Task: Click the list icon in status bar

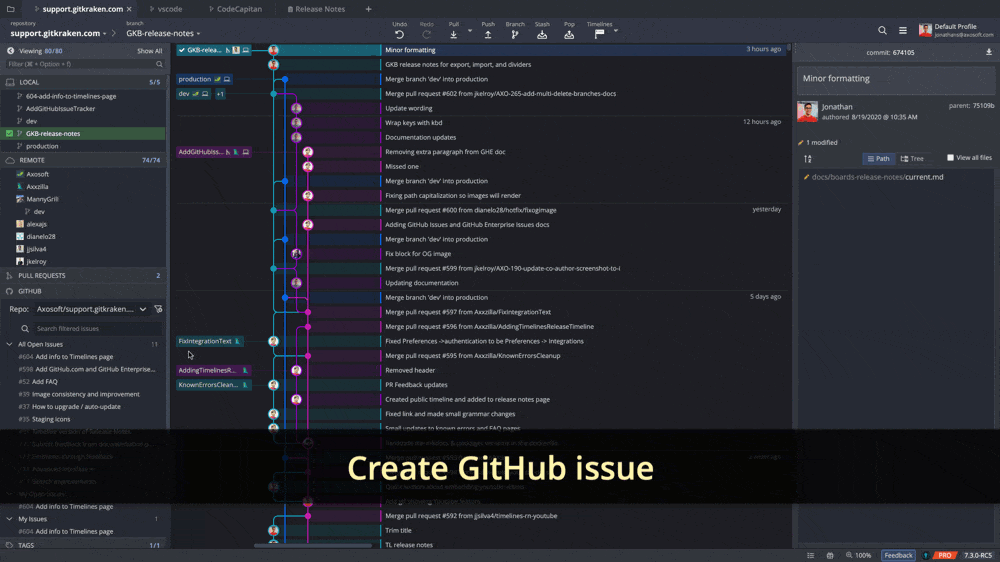Action: click(811, 556)
